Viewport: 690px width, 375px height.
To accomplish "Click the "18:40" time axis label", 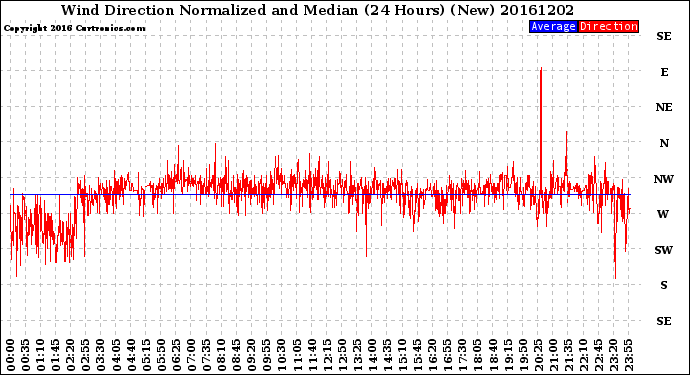I will (x=493, y=355).
